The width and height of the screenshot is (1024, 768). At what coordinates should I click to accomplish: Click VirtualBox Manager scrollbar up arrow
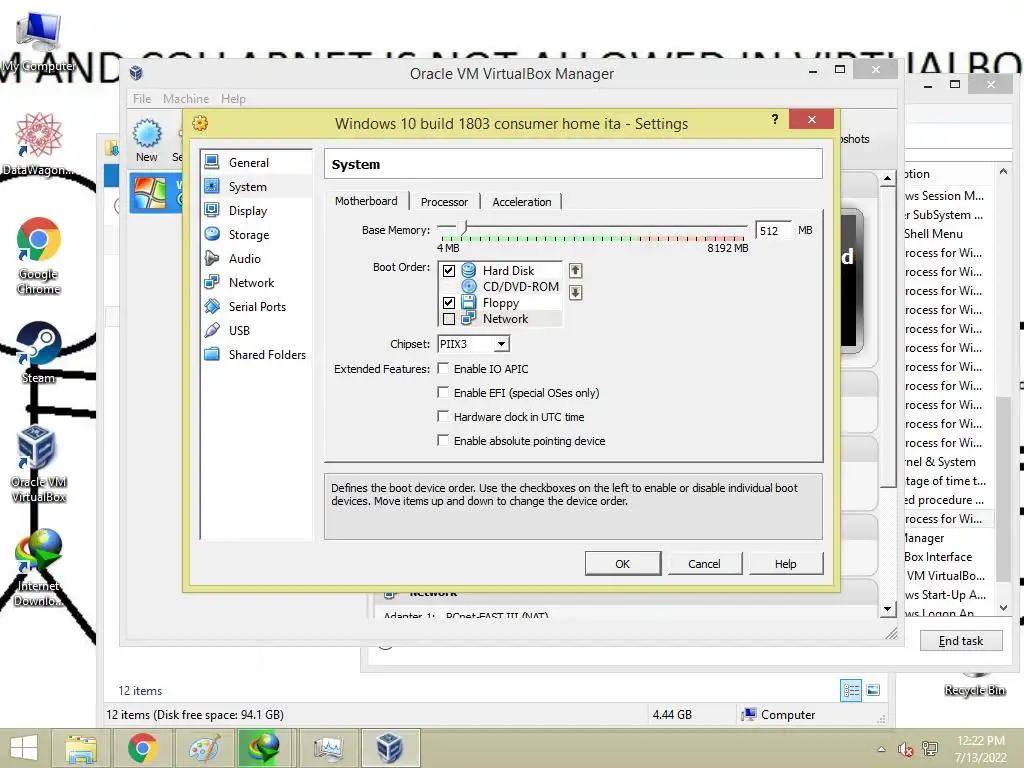(x=887, y=178)
